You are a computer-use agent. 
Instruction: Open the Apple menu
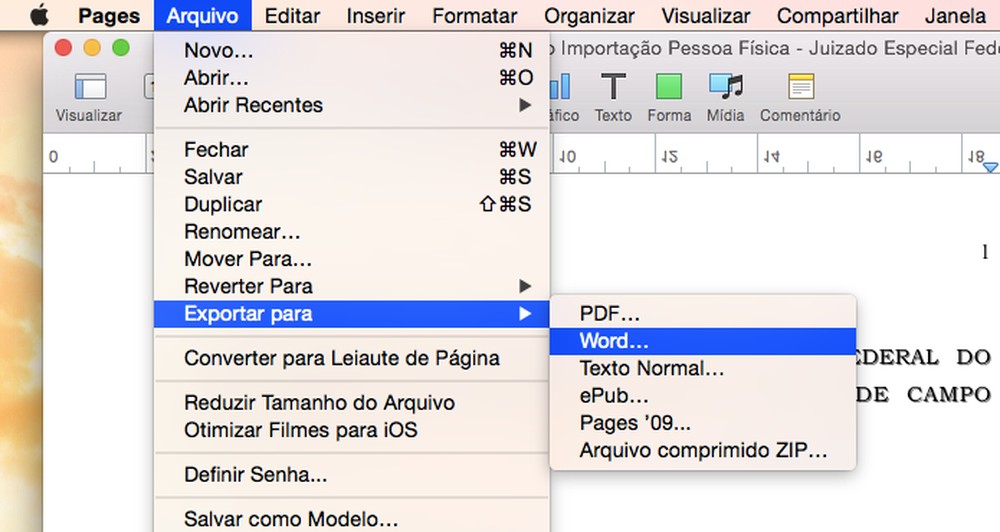(x=39, y=15)
